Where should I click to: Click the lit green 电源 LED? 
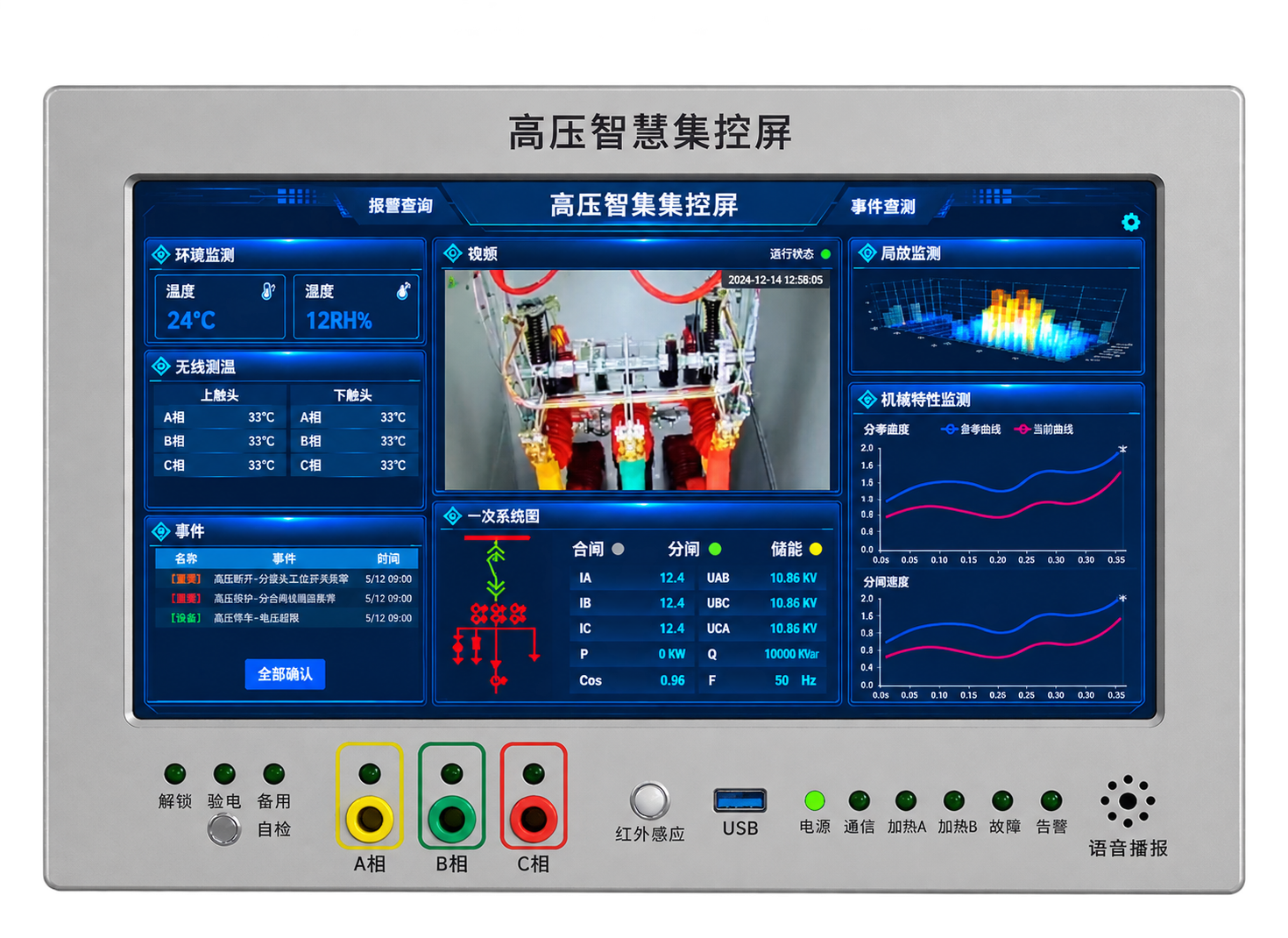coord(814,800)
